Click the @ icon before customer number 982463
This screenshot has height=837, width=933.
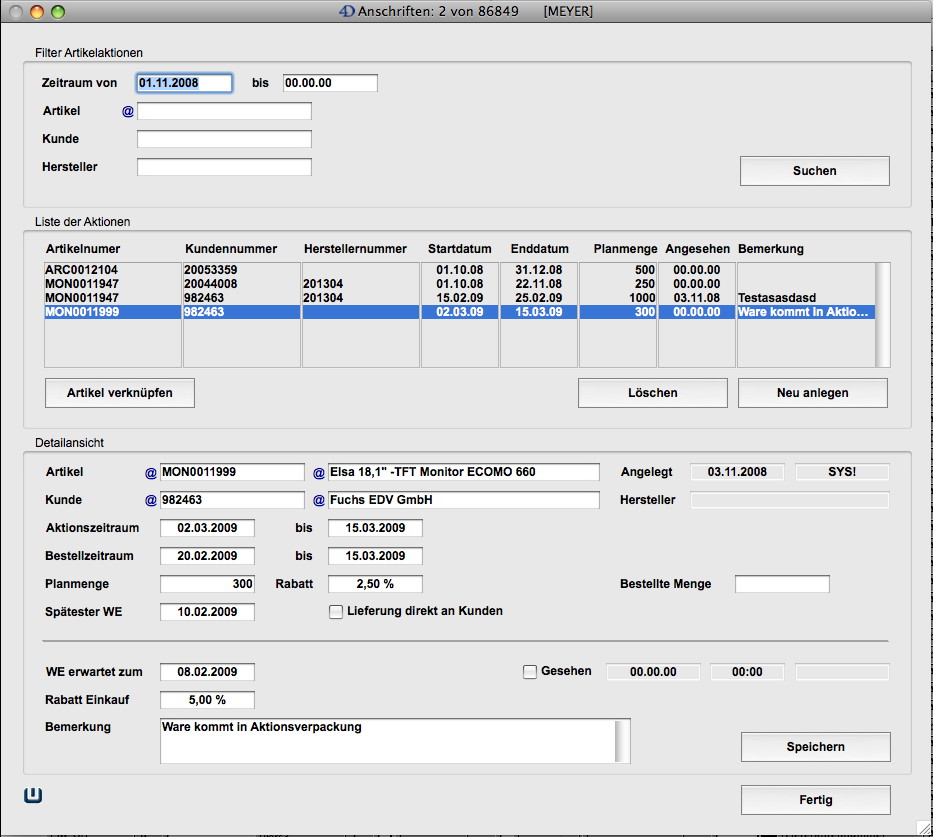[151, 500]
